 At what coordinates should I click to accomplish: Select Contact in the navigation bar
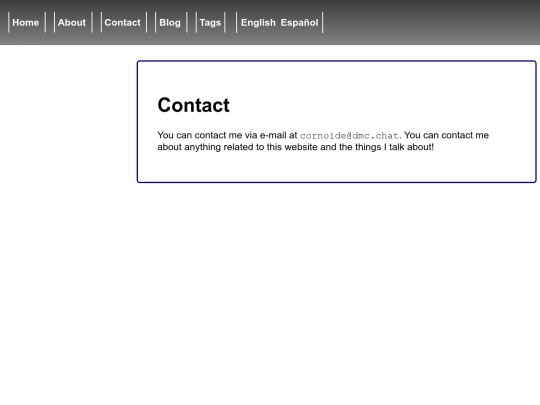[x=123, y=22]
